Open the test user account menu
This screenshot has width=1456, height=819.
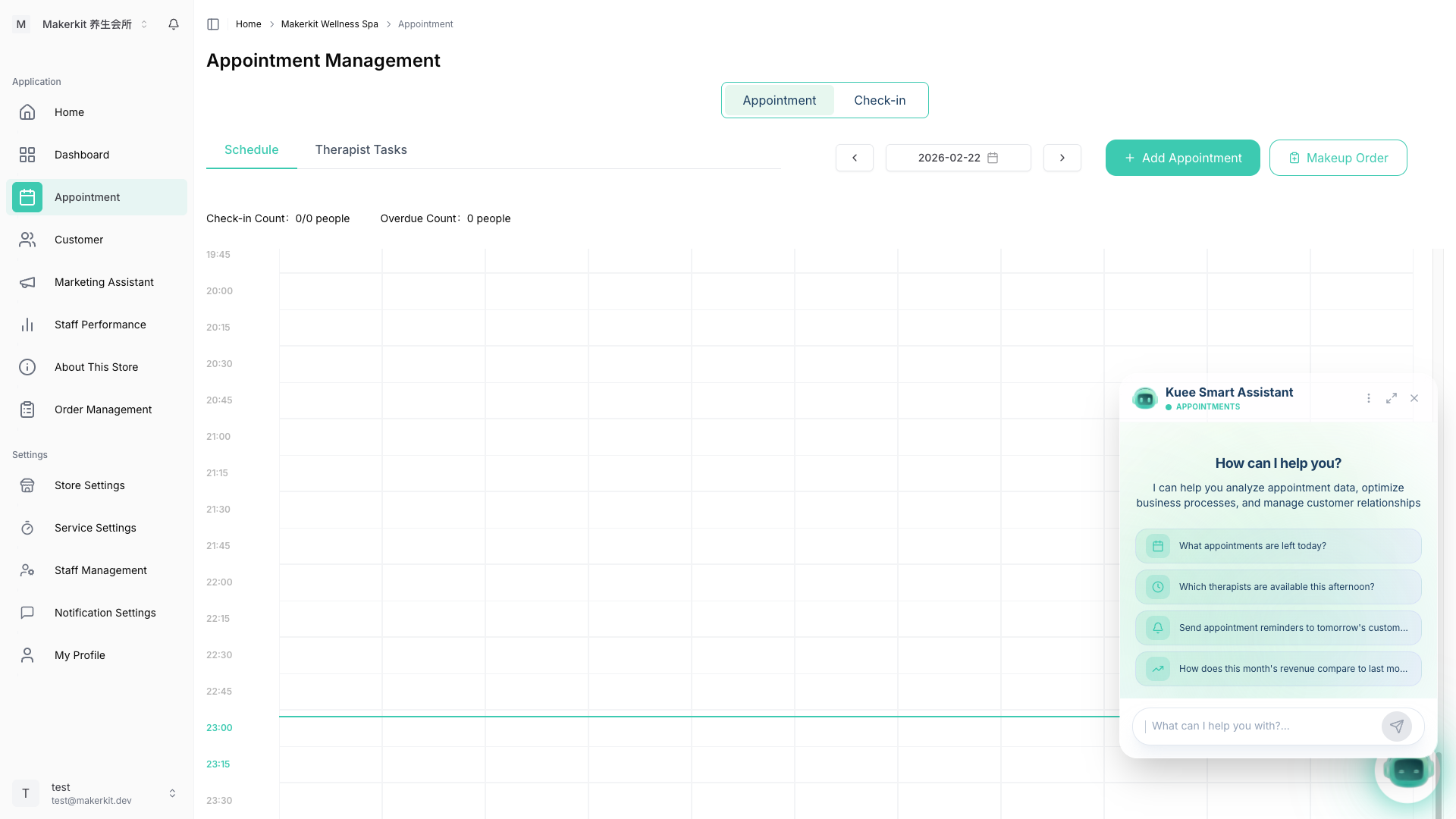[96, 793]
